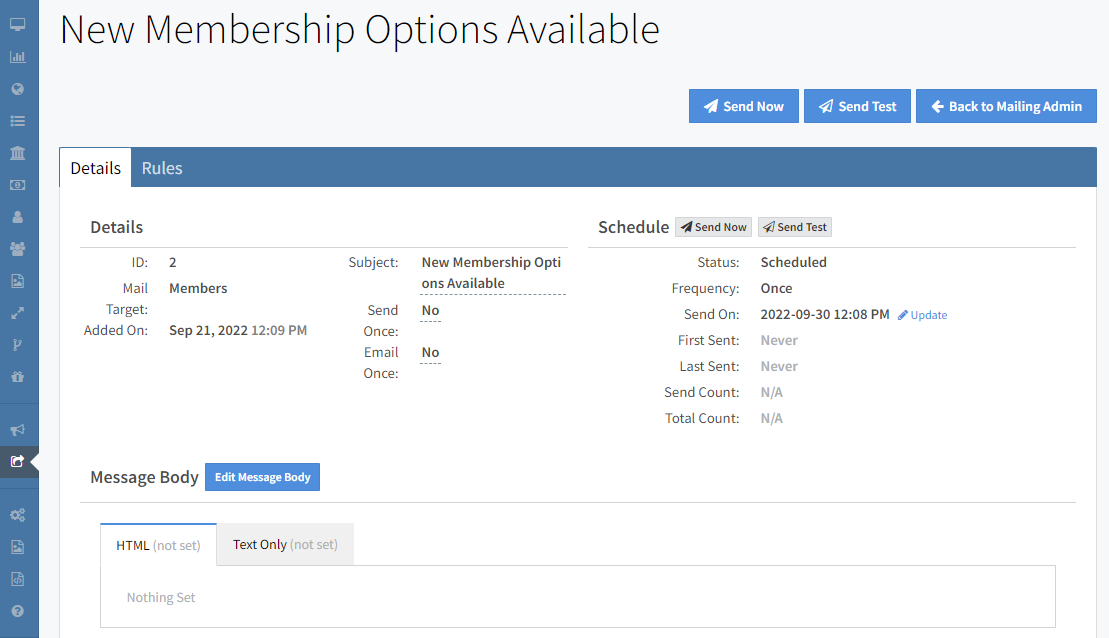Open the user group icon in sidebar

point(17,249)
